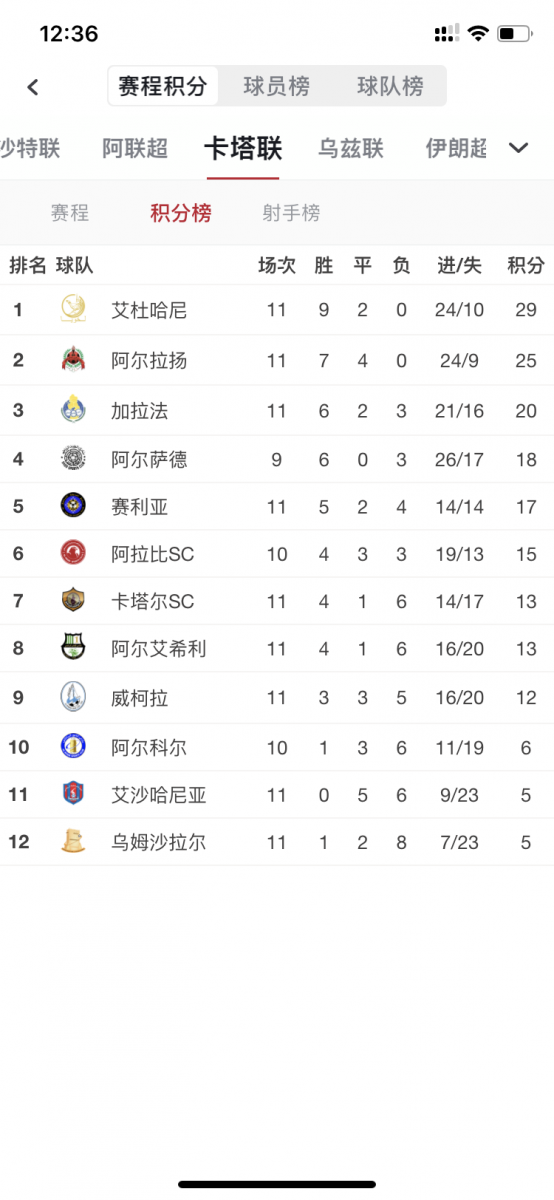Switch to the 球员榜 segment
The image size is (554, 1200).
277,86
